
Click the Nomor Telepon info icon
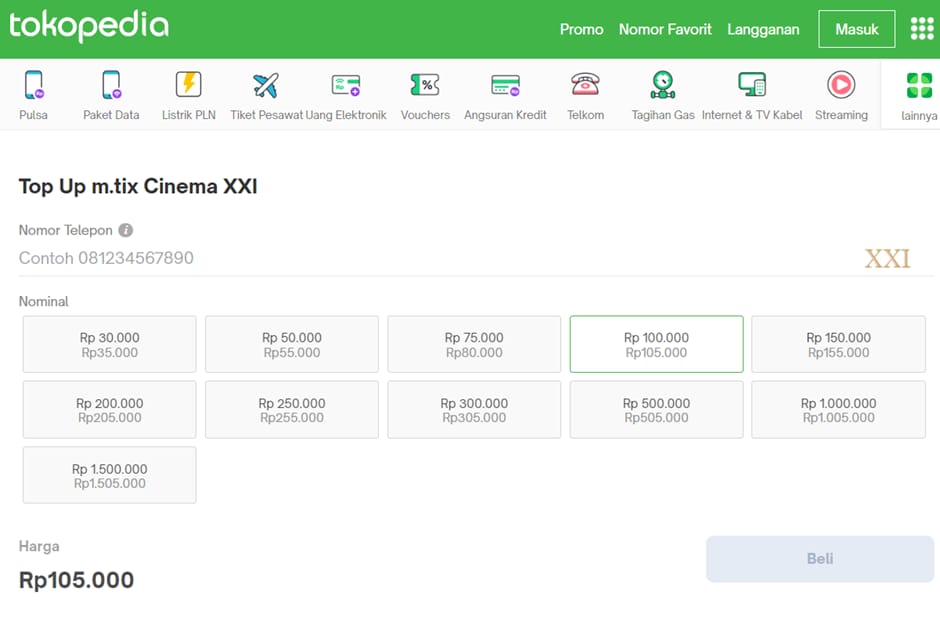tap(125, 230)
